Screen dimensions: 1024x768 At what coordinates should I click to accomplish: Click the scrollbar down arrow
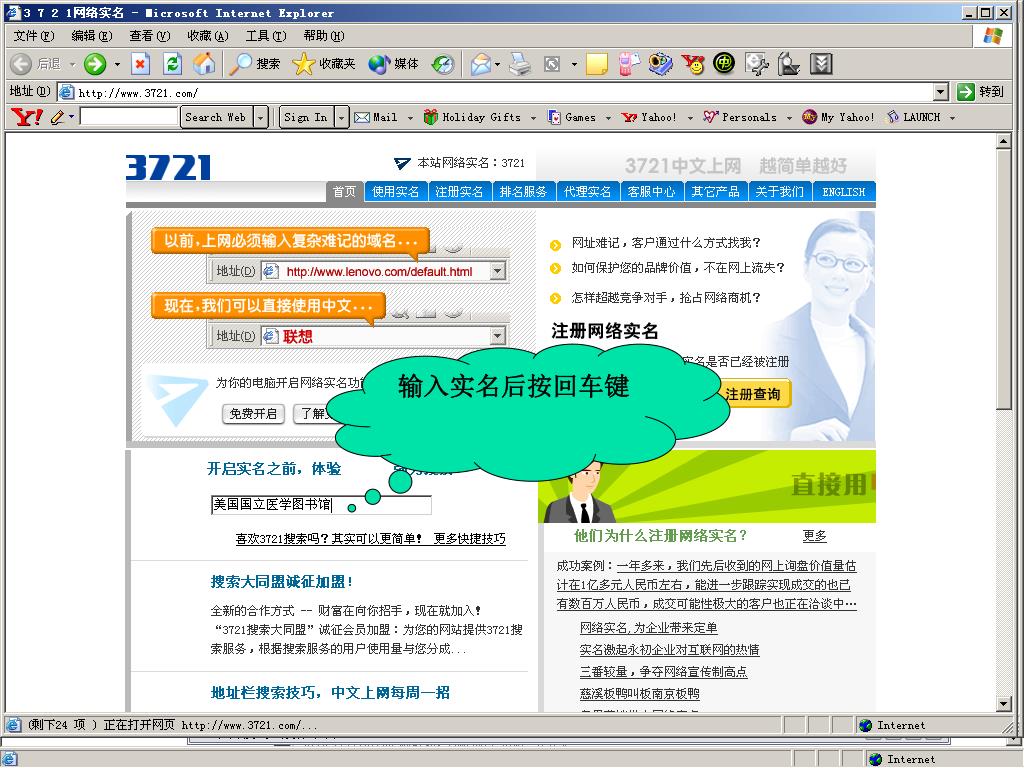[1004, 704]
